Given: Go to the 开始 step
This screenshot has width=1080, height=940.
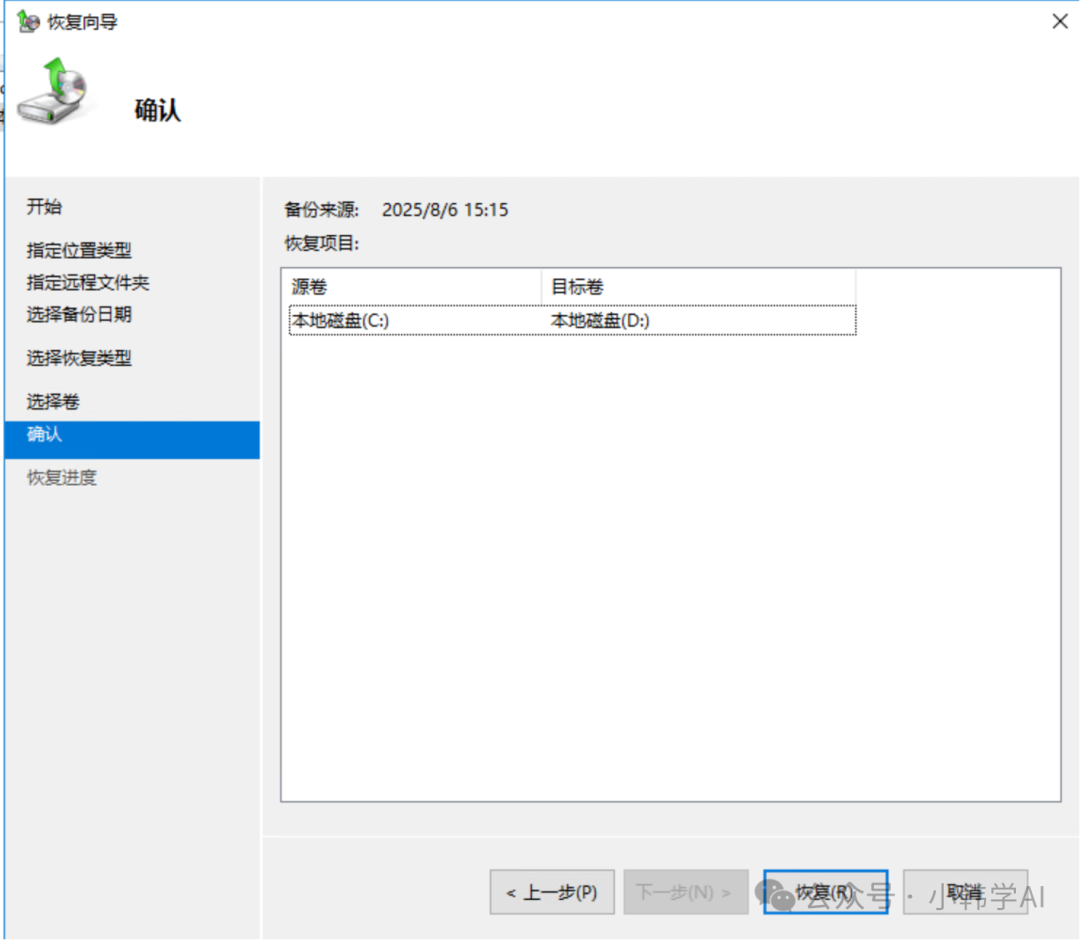Looking at the screenshot, I should pos(44,207).
